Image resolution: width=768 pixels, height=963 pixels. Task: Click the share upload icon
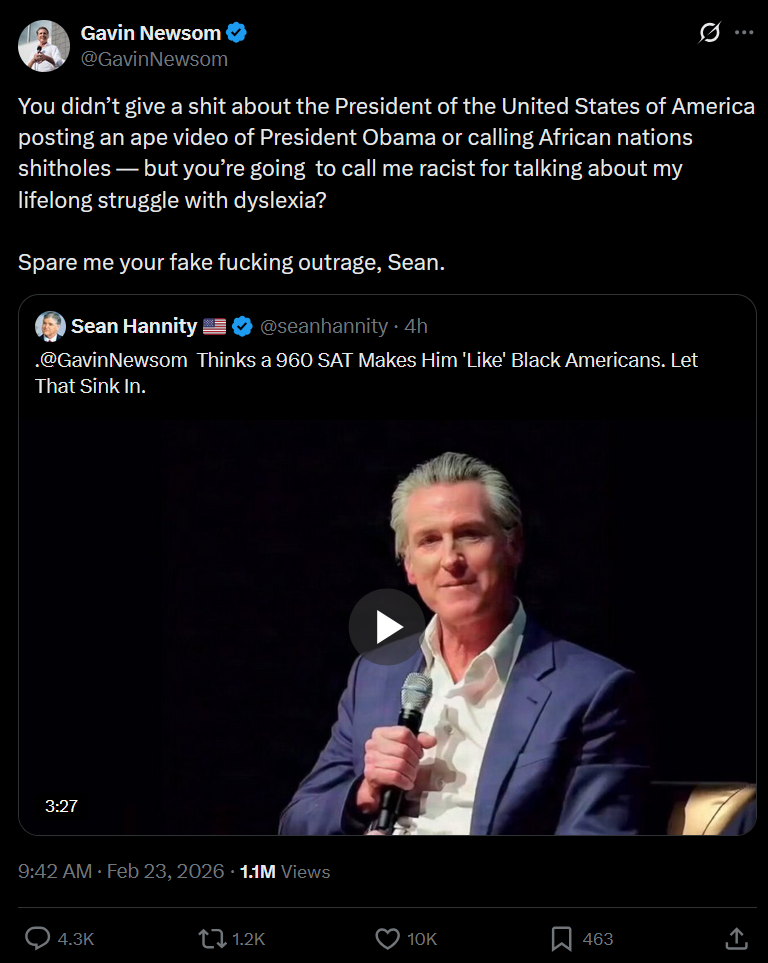click(x=736, y=938)
